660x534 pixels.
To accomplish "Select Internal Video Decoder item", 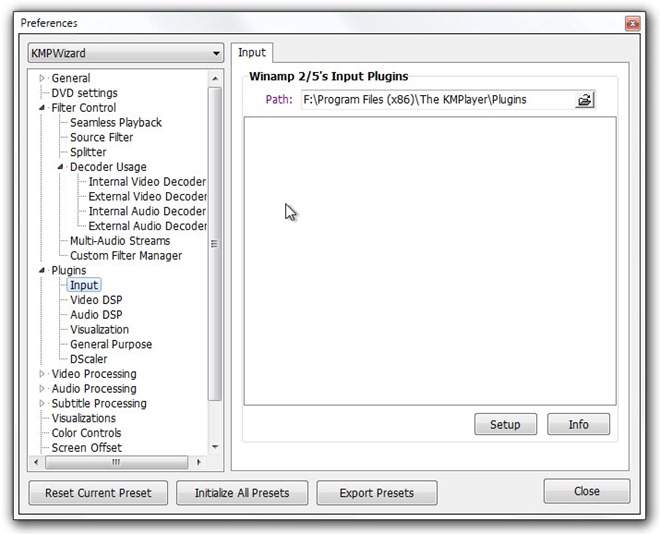I will (147, 182).
